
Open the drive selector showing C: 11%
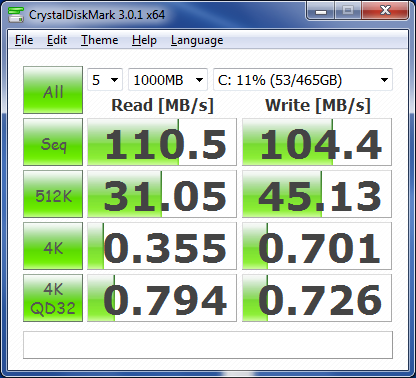point(303,80)
